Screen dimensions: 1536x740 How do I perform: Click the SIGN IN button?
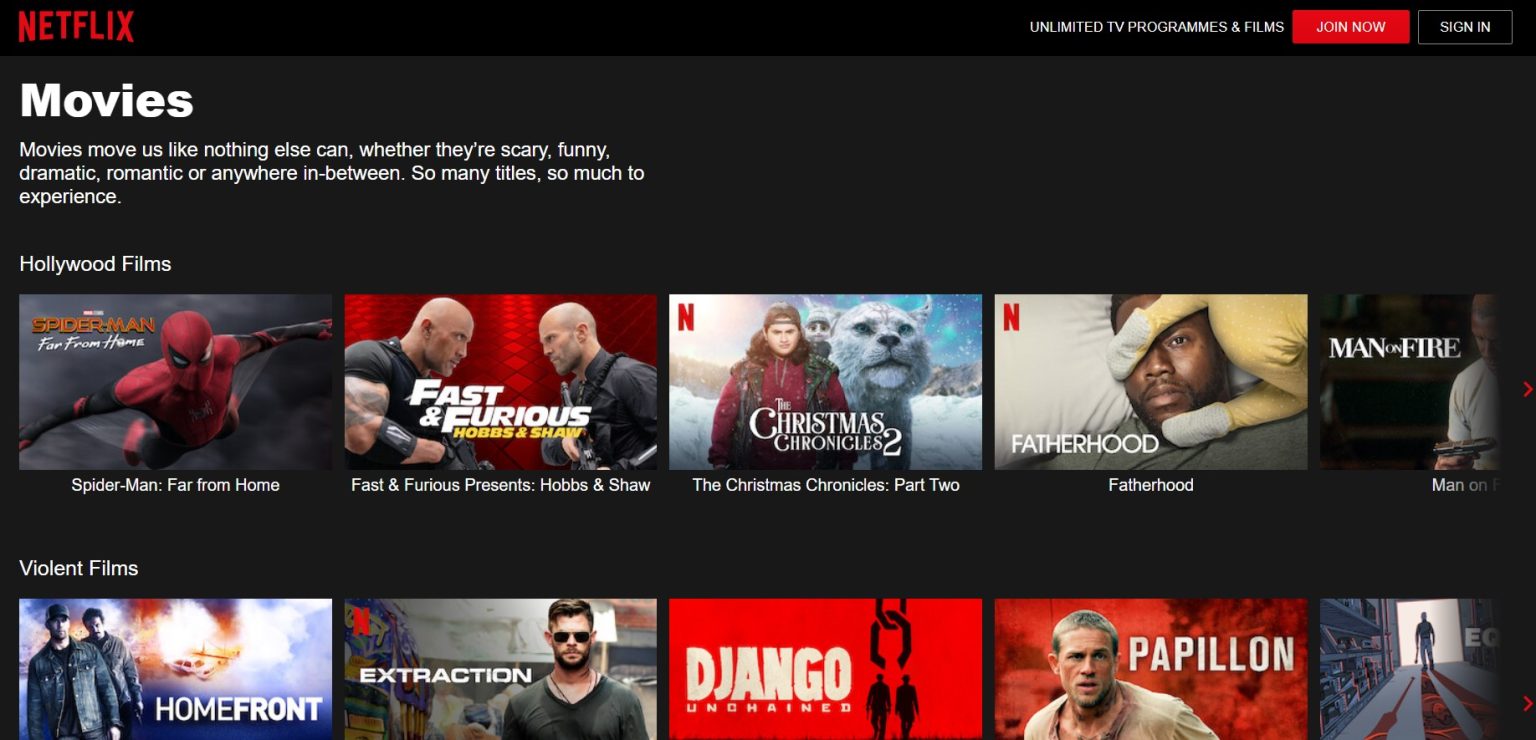(x=1464, y=27)
